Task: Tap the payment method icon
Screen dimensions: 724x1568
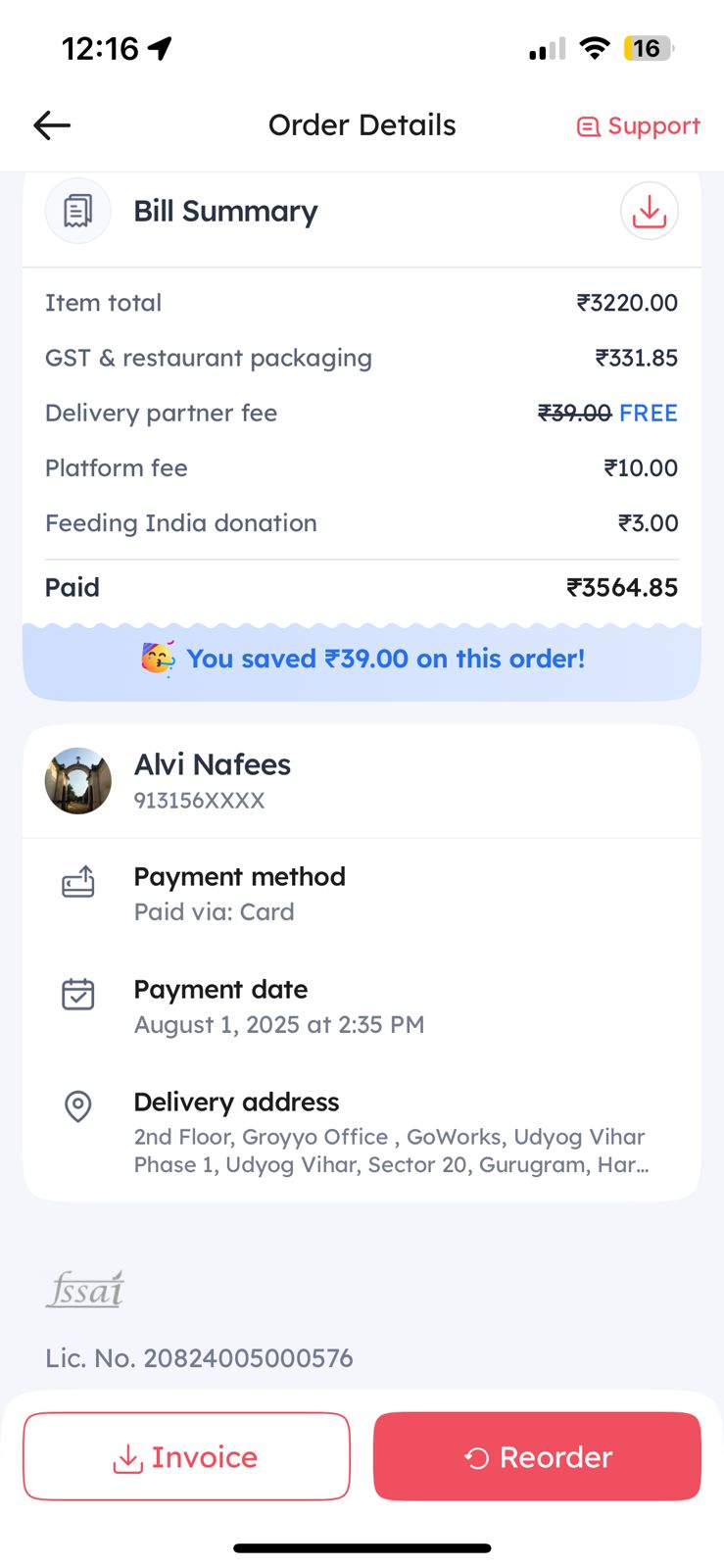Action: tap(78, 882)
